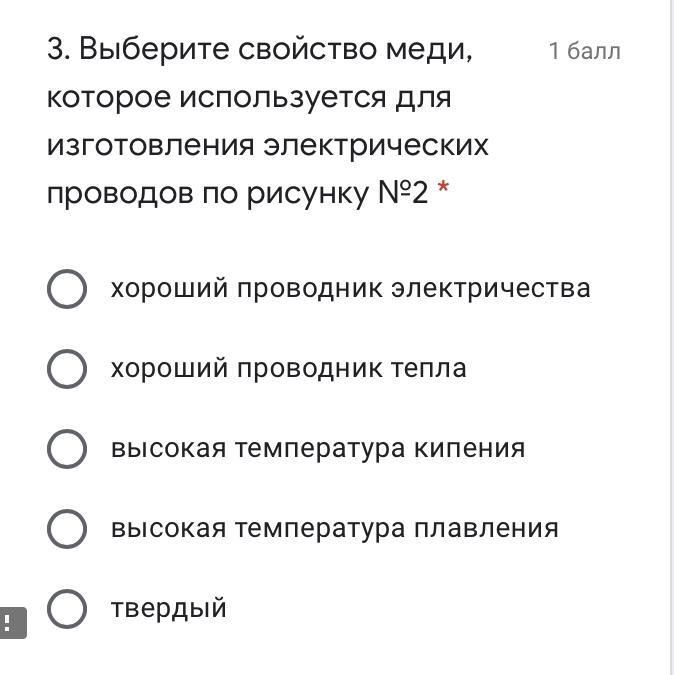Click the 'хороший проводник электричества' option label
Viewport: 674px width, 675px height.
point(350,289)
